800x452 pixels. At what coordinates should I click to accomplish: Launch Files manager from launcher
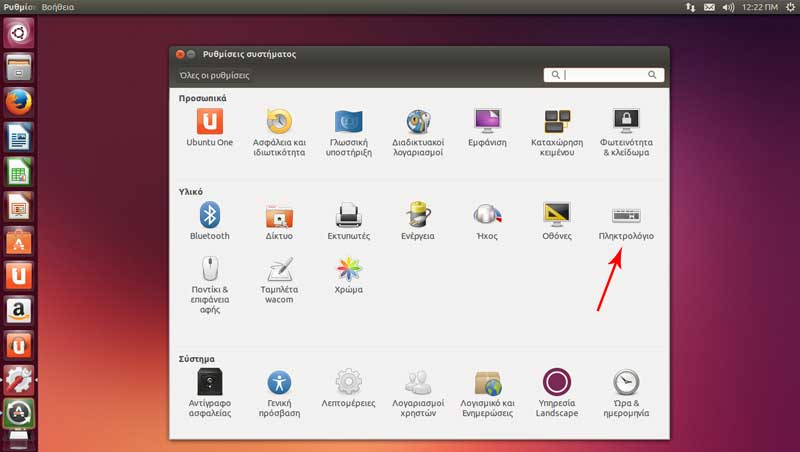point(19,67)
